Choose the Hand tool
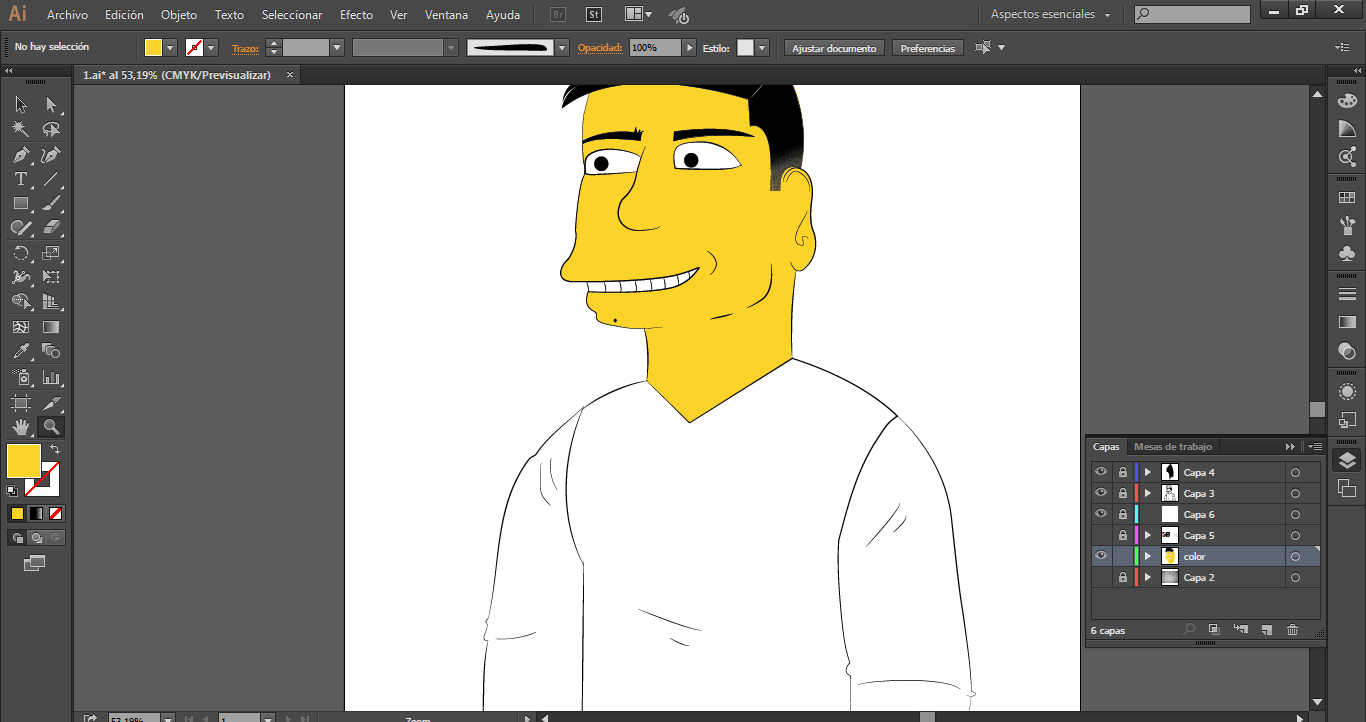 tap(20, 428)
